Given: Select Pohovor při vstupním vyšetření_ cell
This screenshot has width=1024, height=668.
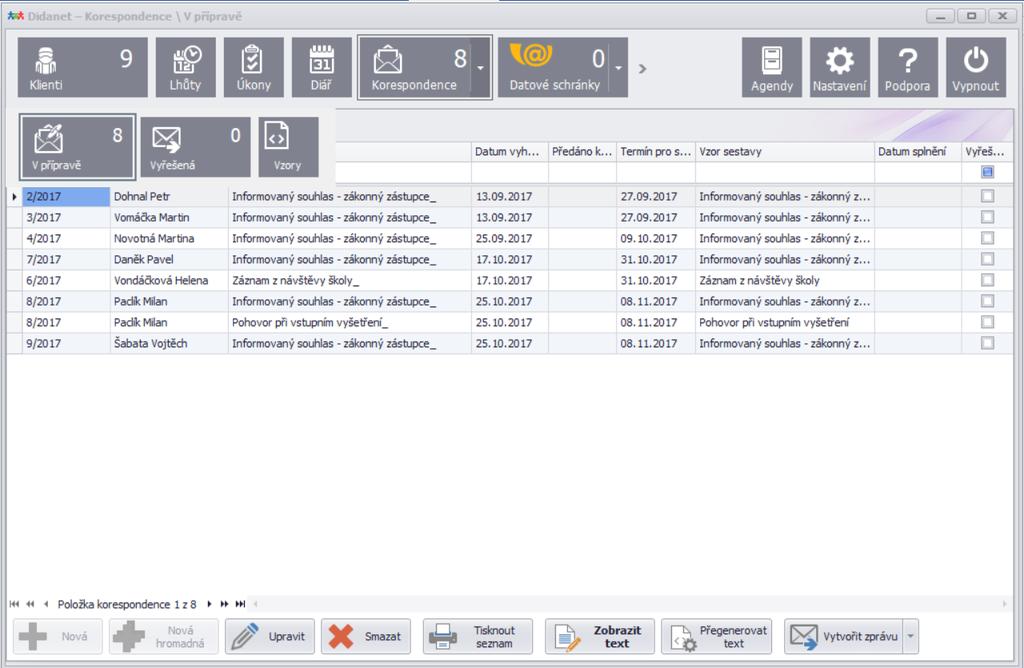Looking at the screenshot, I should point(349,322).
